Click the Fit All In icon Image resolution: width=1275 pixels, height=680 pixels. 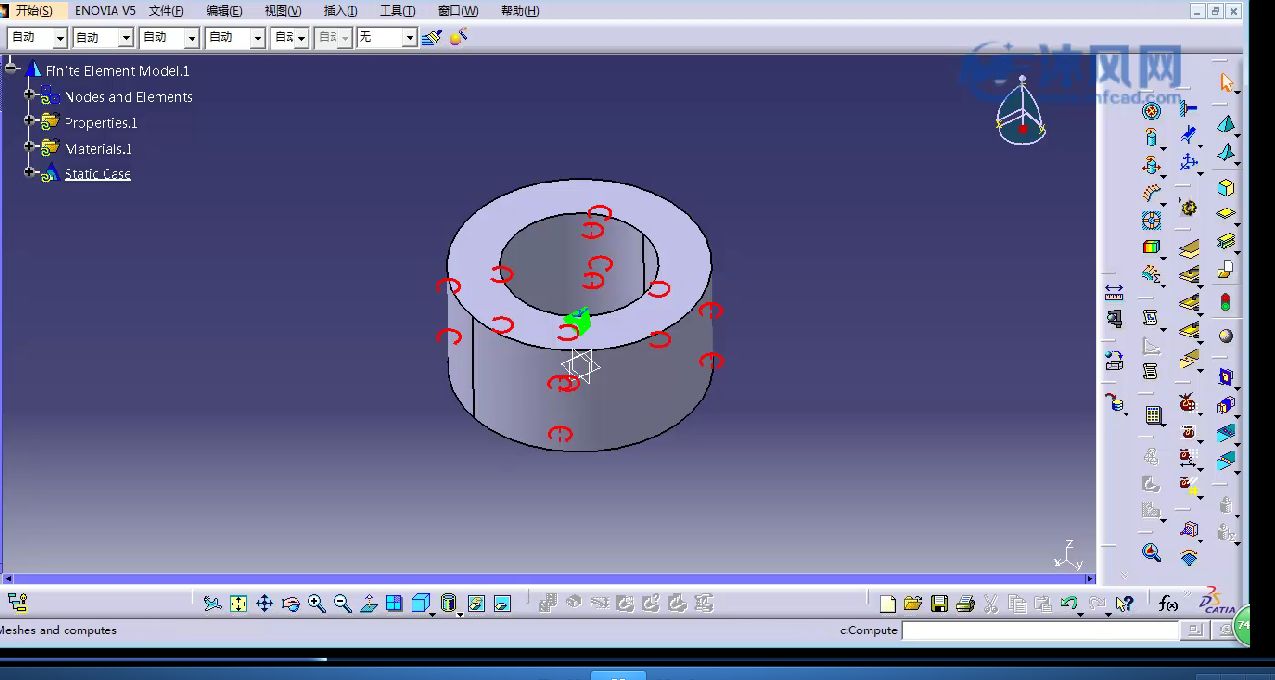[238, 603]
